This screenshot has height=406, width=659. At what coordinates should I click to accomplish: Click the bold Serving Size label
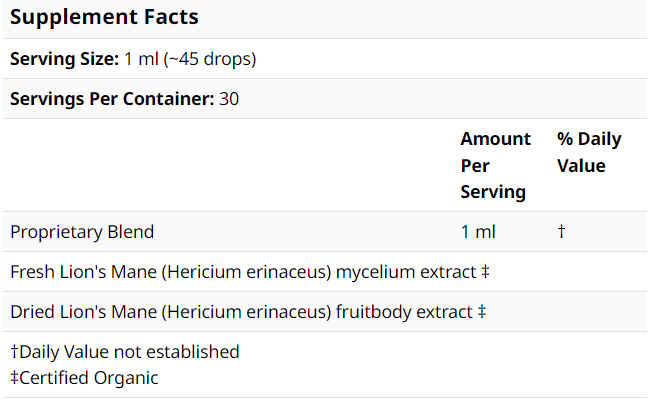coord(64,59)
